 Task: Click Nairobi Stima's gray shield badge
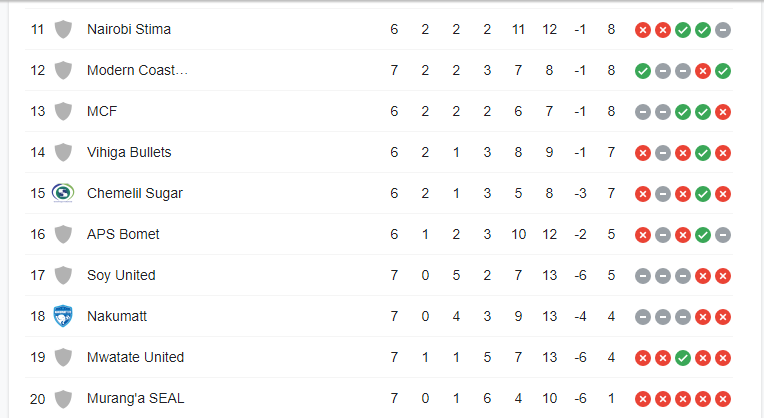(63, 29)
